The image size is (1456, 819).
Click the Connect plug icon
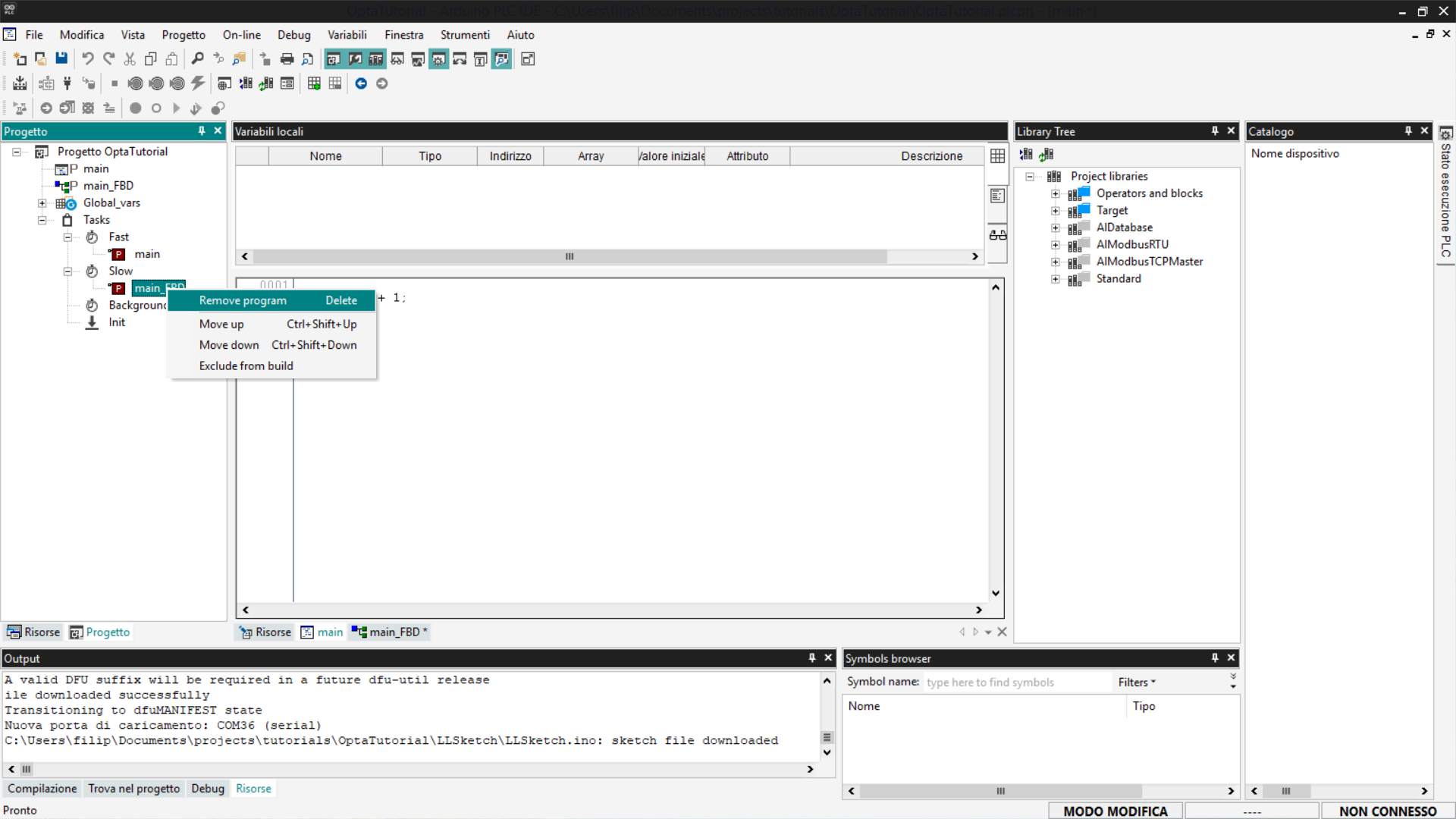[67, 83]
